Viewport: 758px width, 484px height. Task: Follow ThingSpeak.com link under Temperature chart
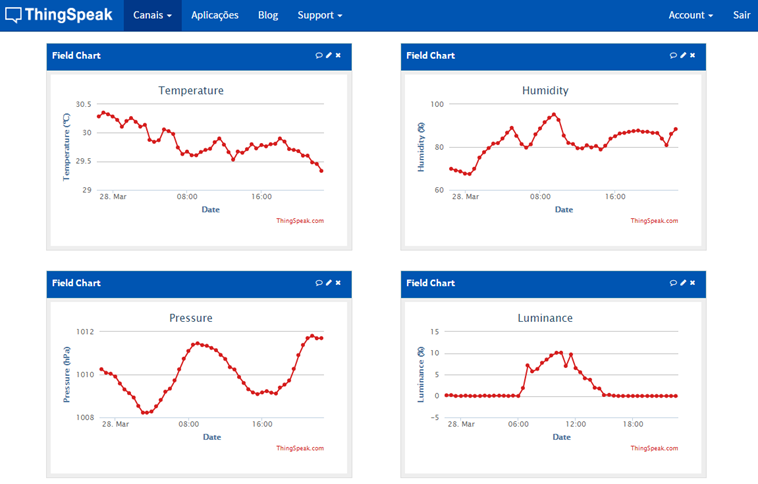tap(300, 221)
